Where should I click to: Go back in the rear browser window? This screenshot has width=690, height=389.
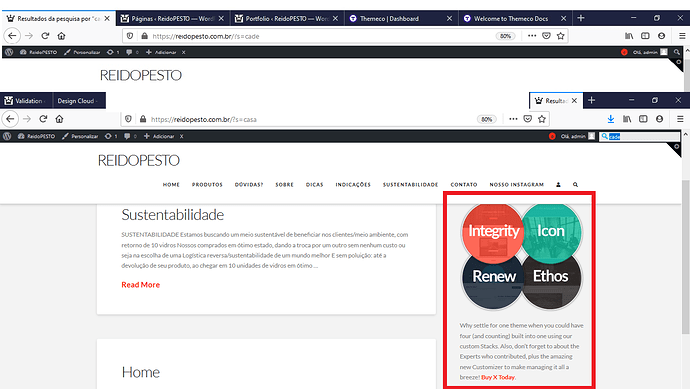click(x=12, y=36)
